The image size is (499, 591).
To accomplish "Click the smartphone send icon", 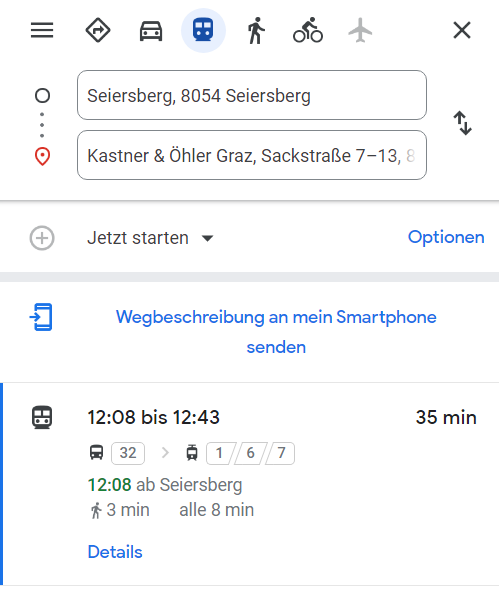I will click(41, 317).
